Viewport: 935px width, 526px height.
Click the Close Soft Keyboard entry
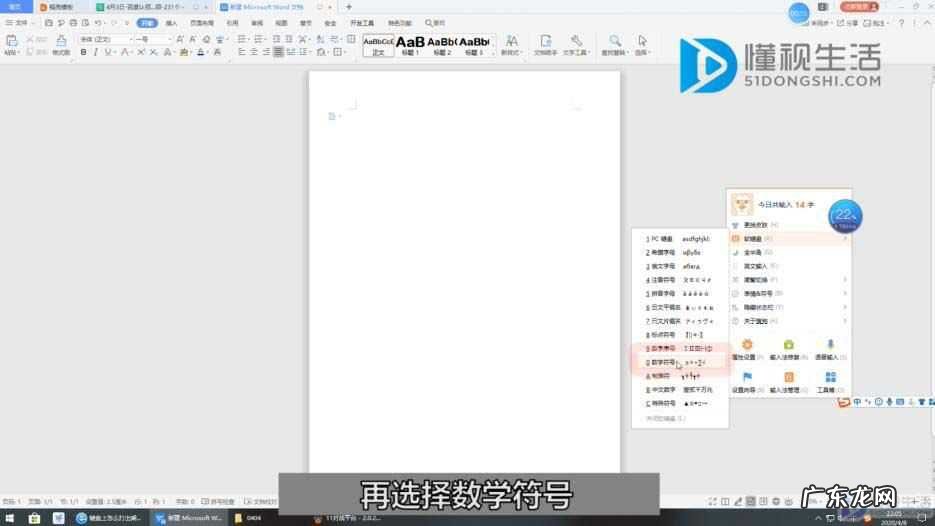pyautogui.click(x=666, y=419)
